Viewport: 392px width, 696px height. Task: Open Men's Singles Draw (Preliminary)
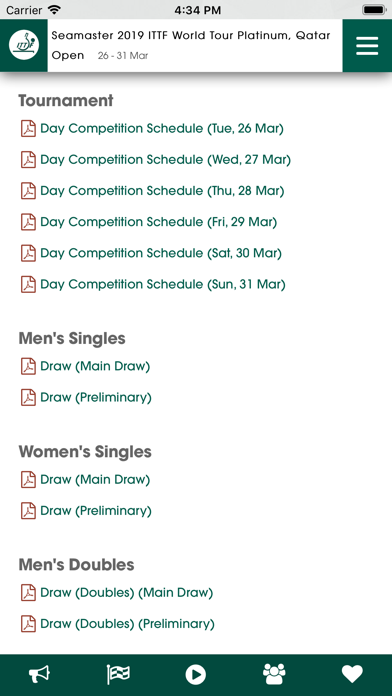(x=96, y=398)
